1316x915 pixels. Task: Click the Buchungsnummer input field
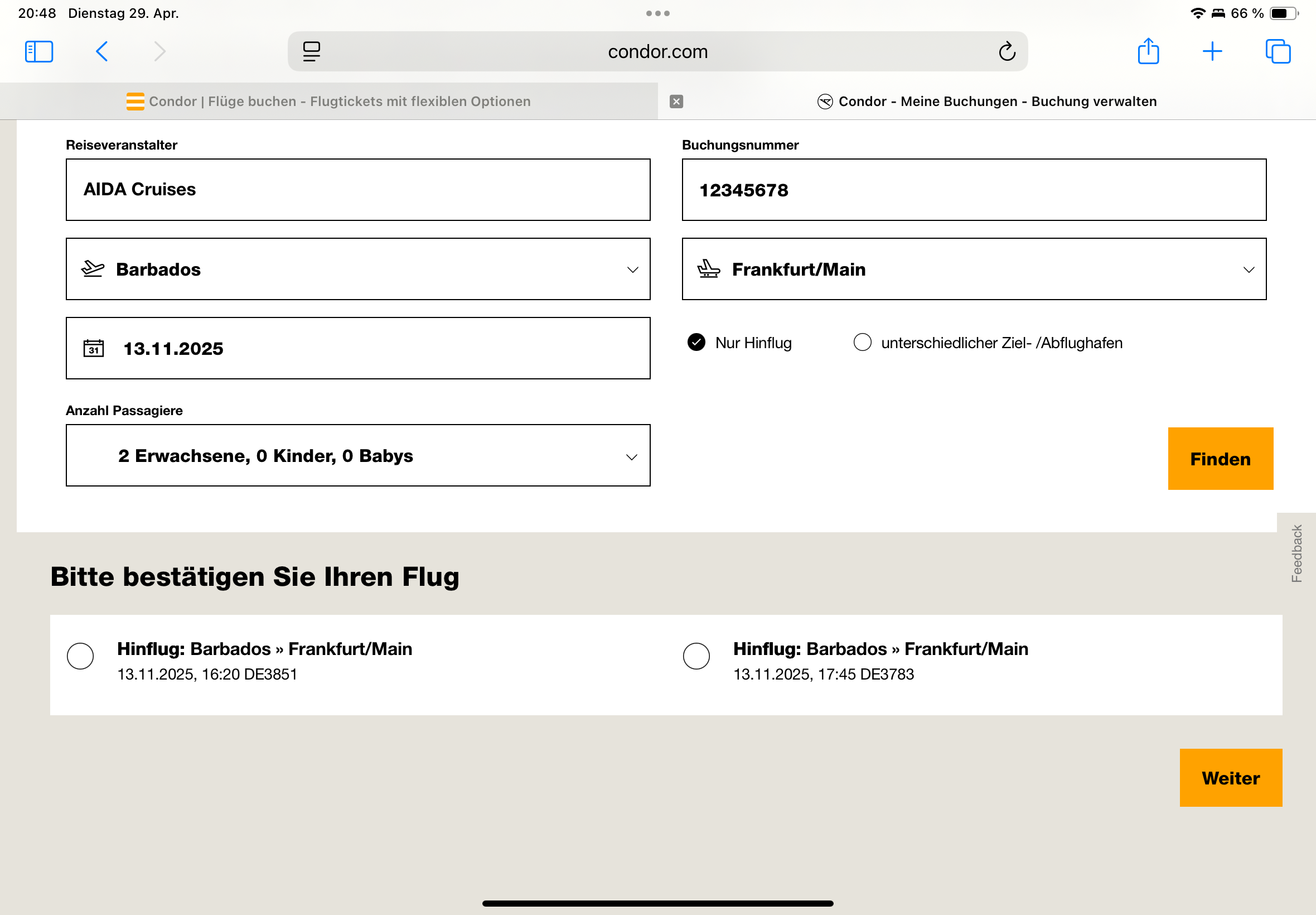[x=974, y=190]
